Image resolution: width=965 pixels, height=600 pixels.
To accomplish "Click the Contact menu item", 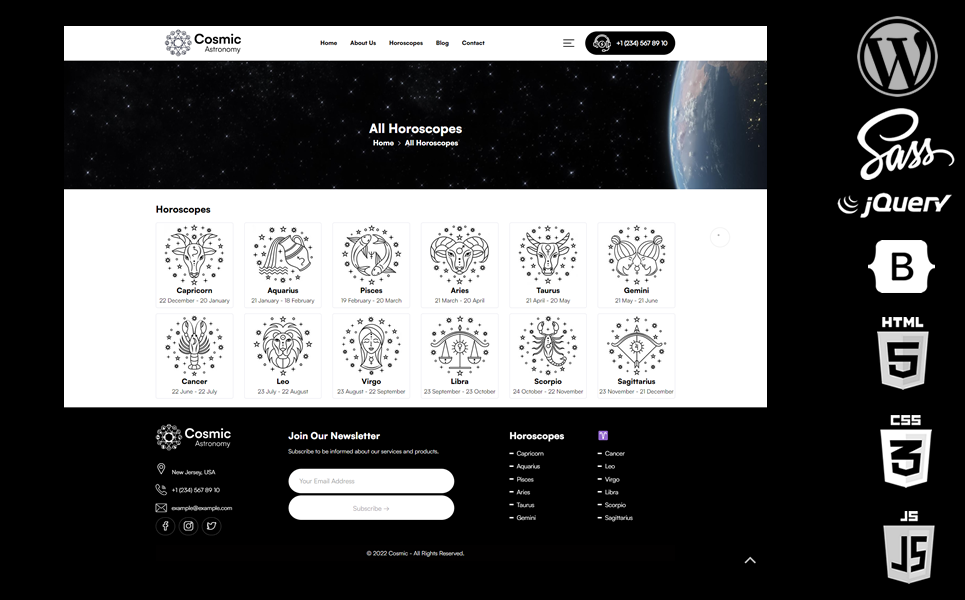I will click(473, 43).
